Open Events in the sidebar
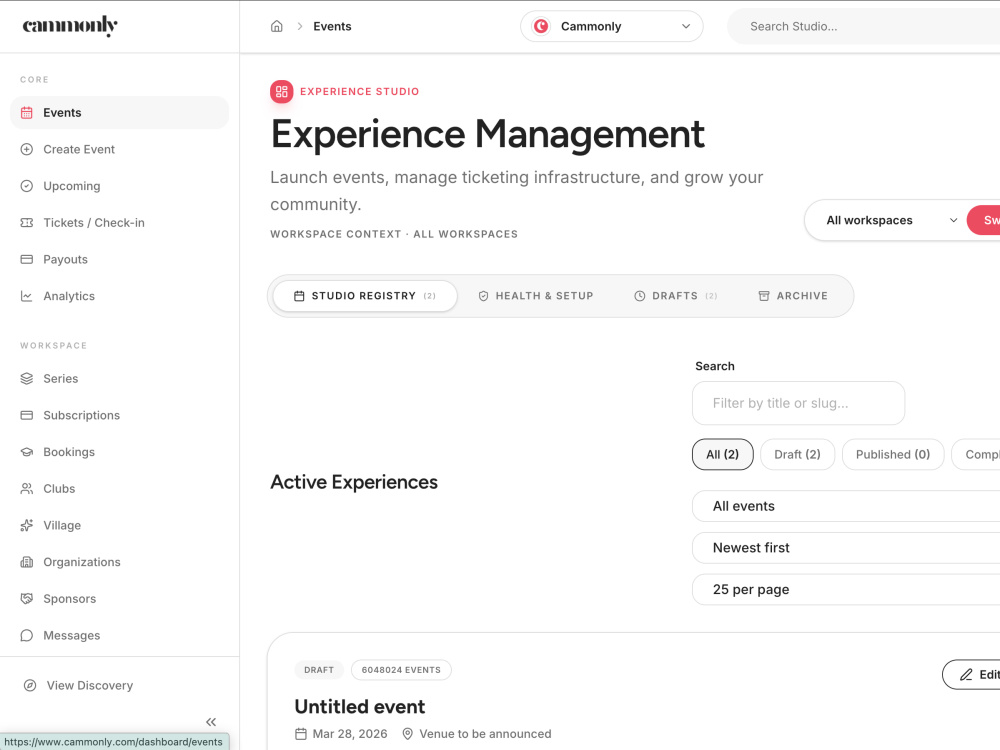This screenshot has height=750, width=1000. tap(119, 113)
